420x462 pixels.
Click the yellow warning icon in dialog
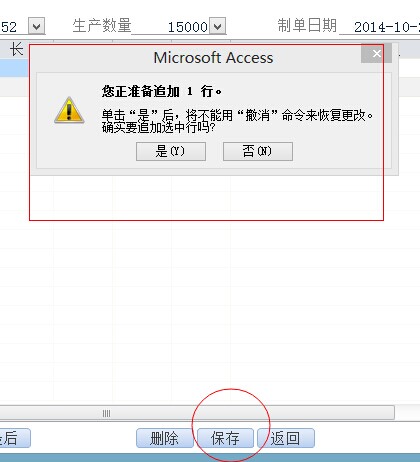[69, 111]
